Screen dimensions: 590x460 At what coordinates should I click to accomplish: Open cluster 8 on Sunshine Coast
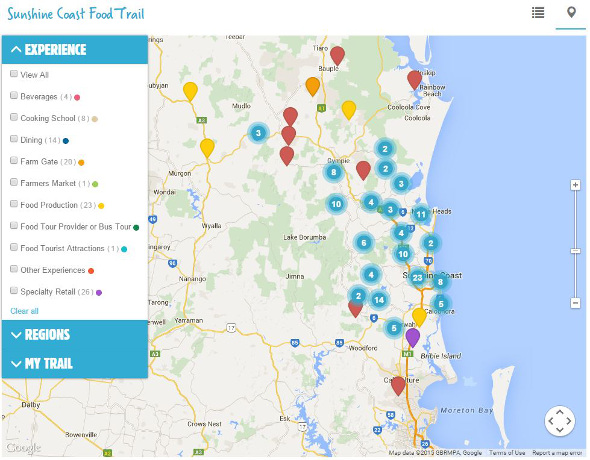(x=440, y=282)
